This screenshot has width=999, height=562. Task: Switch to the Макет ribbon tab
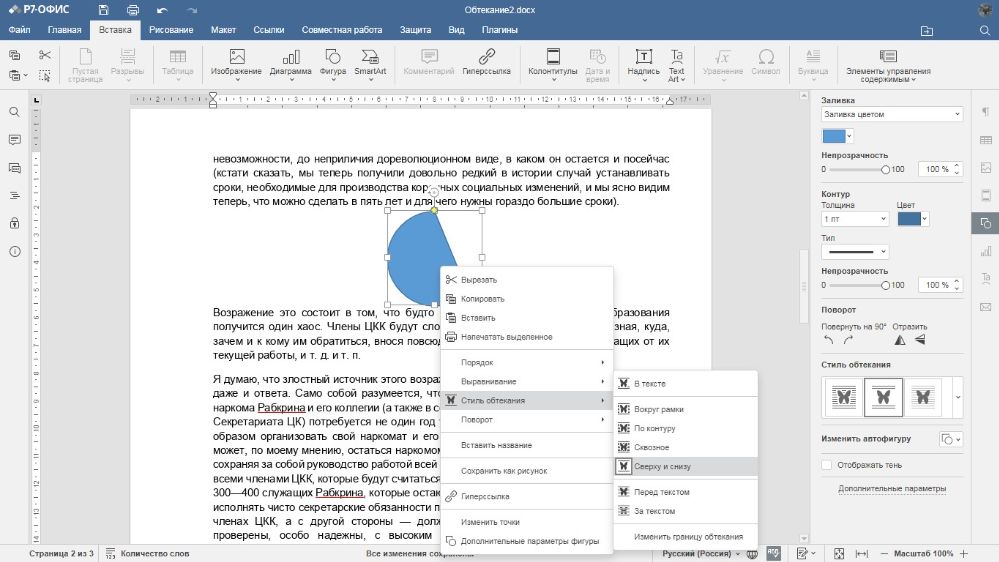click(x=223, y=30)
